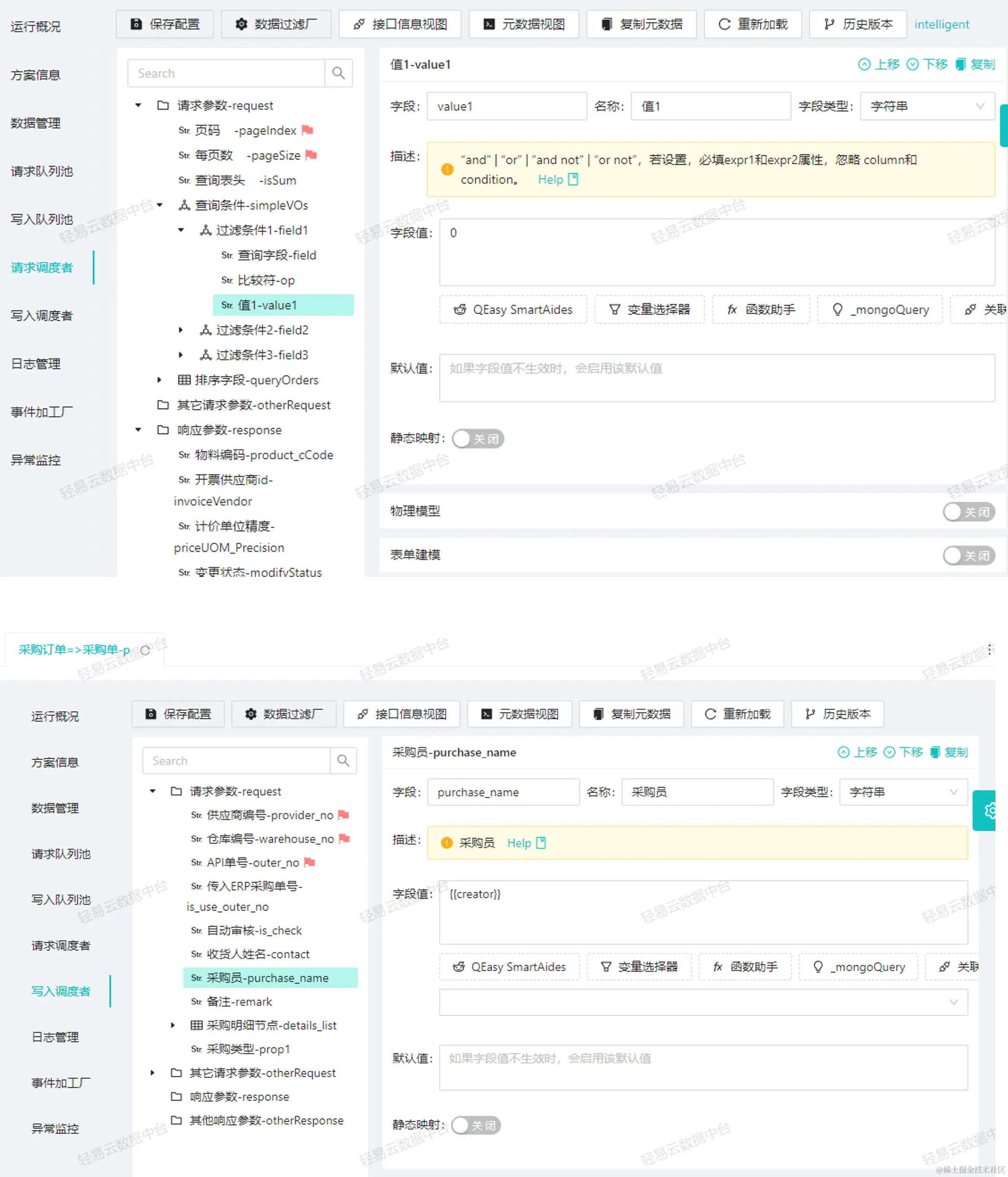Viewport: 1008px width, 1177px height.
Task: Turn on the 静态映射 switch
Action: (477, 439)
